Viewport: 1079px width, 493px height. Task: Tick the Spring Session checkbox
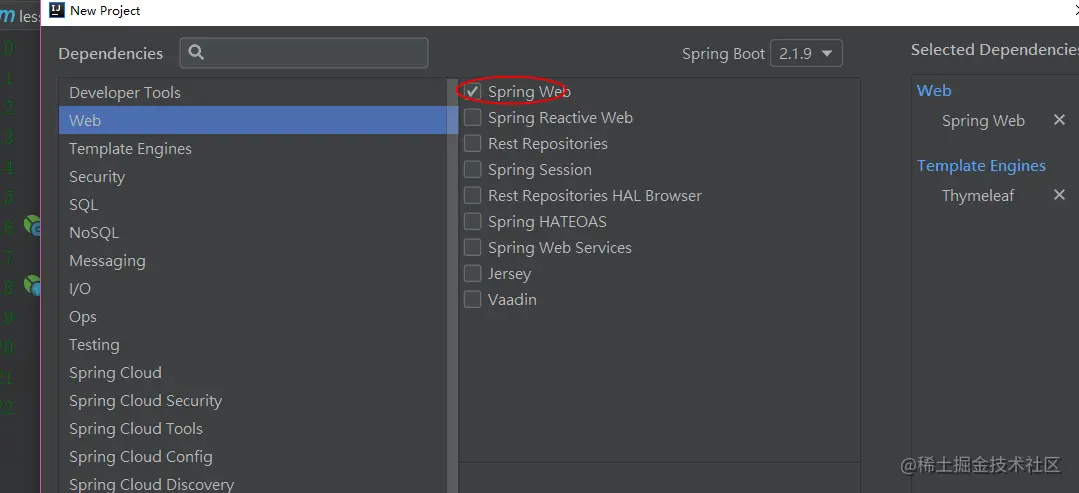472,169
